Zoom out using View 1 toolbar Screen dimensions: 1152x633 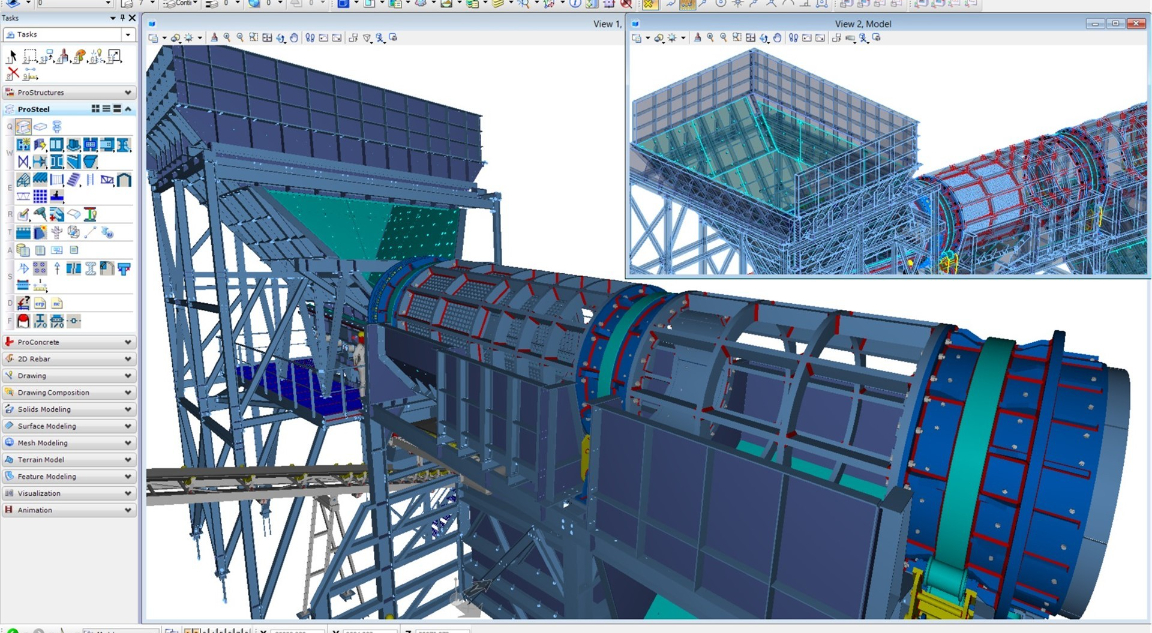(x=240, y=37)
